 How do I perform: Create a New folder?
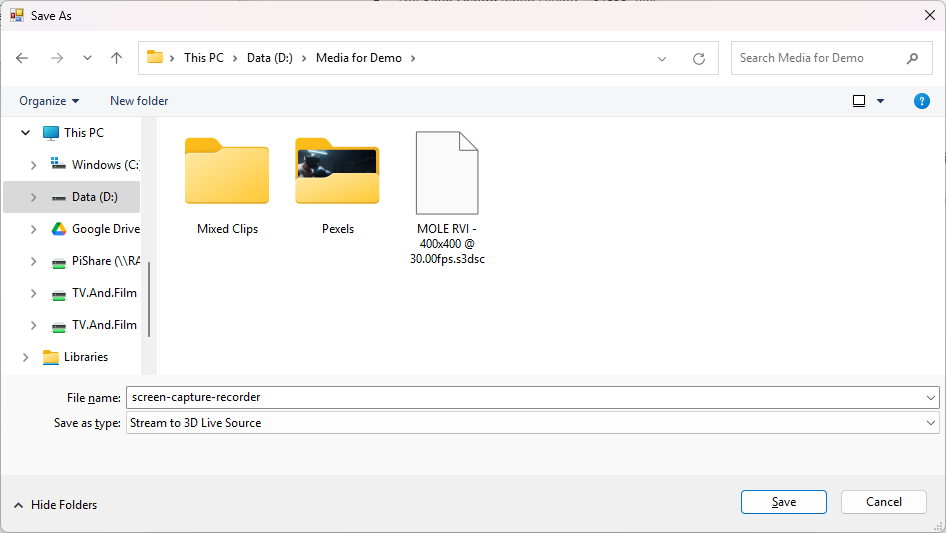pyautogui.click(x=139, y=101)
